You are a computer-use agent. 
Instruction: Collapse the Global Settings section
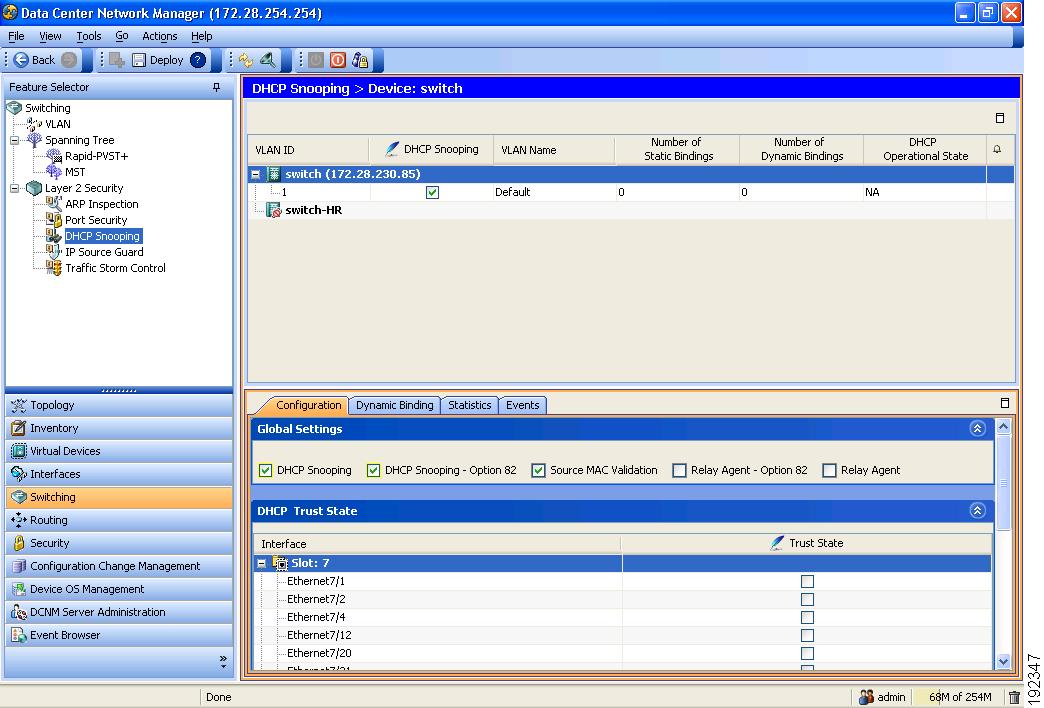(977, 429)
